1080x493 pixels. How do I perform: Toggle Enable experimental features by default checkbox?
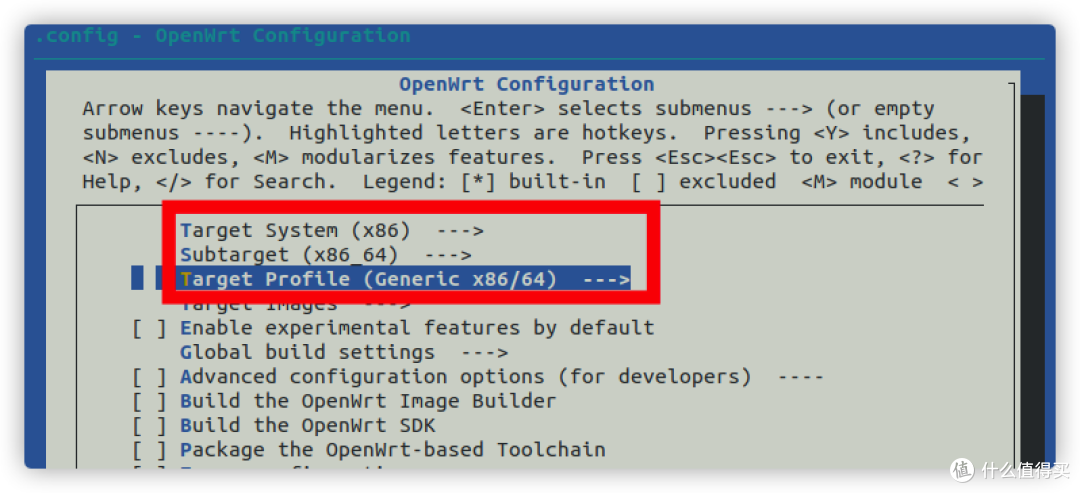pyautogui.click(x=149, y=328)
